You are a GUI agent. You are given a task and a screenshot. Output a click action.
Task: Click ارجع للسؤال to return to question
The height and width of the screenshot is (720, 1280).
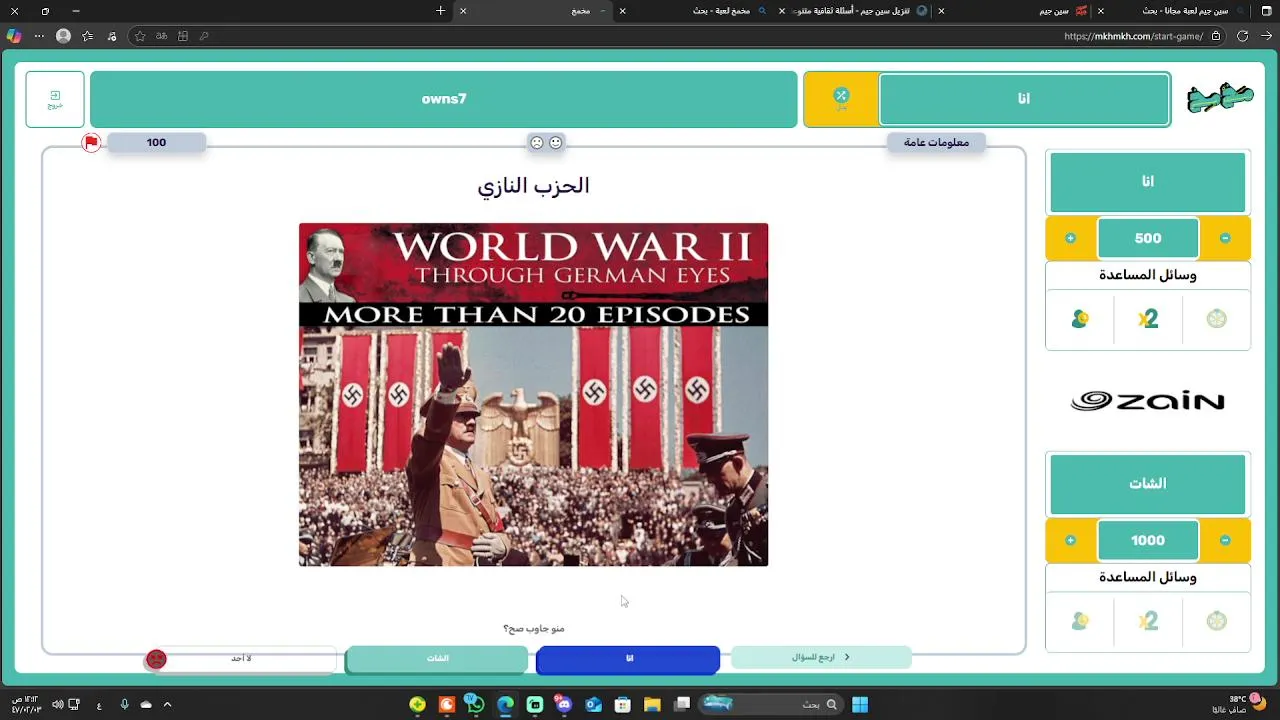point(821,657)
